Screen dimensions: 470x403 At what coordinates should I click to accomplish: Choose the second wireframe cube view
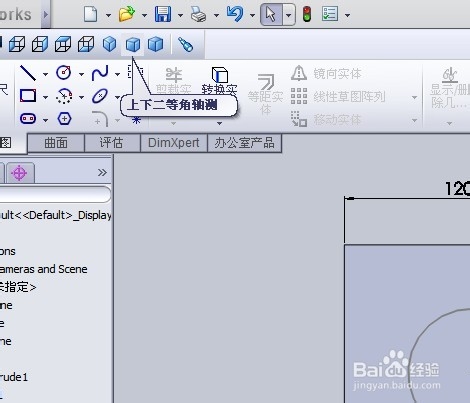[40, 44]
